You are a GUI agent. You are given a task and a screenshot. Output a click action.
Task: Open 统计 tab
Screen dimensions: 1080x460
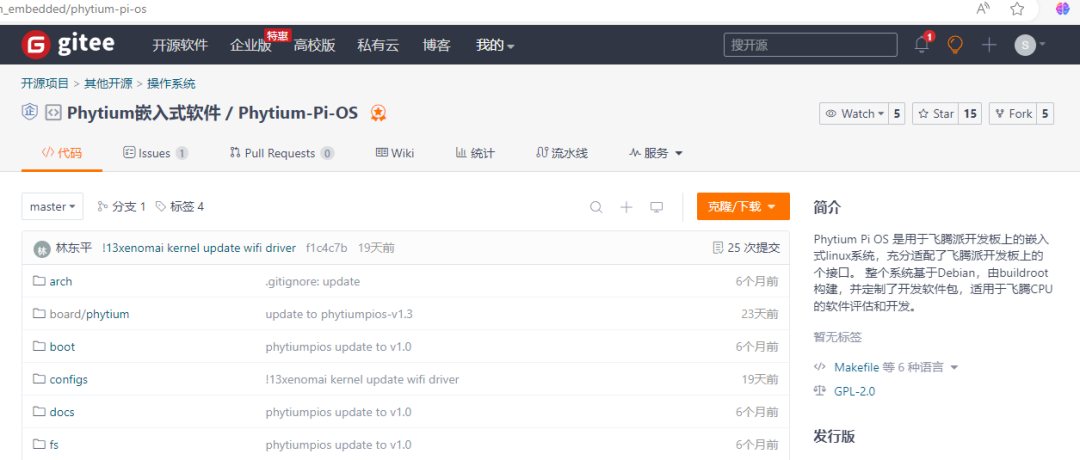pyautogui.click(x=475, y=153)
